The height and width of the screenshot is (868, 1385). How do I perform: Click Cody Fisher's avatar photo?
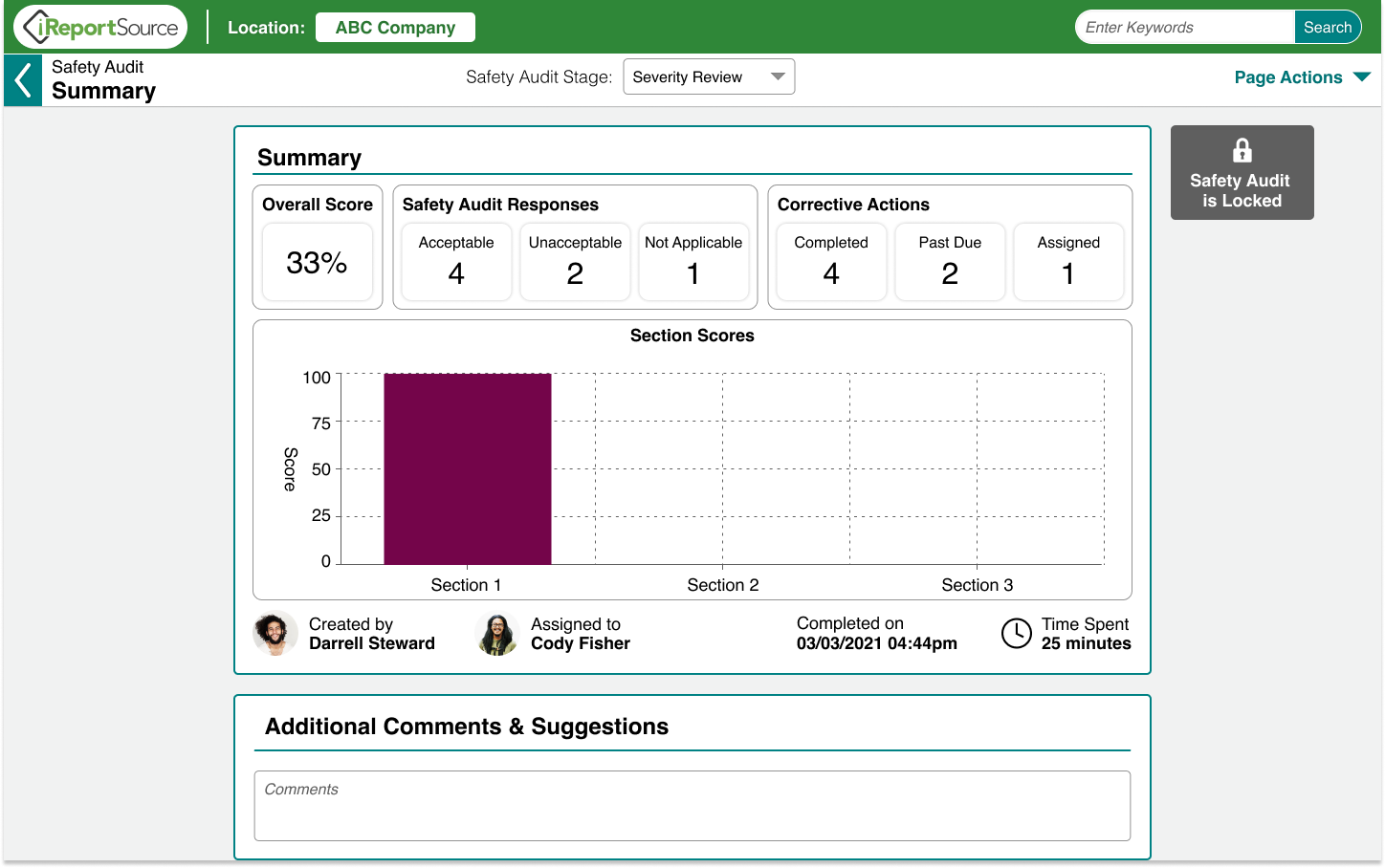(497, 633)
